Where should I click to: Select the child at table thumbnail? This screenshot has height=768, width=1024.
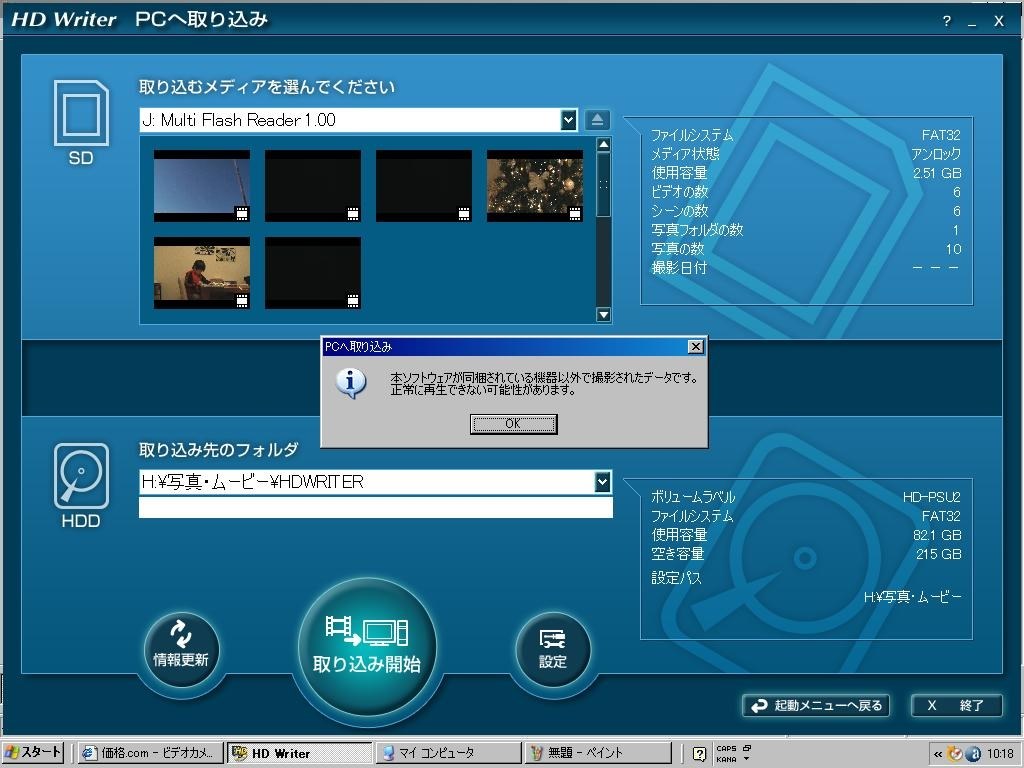tap(202, 272)
